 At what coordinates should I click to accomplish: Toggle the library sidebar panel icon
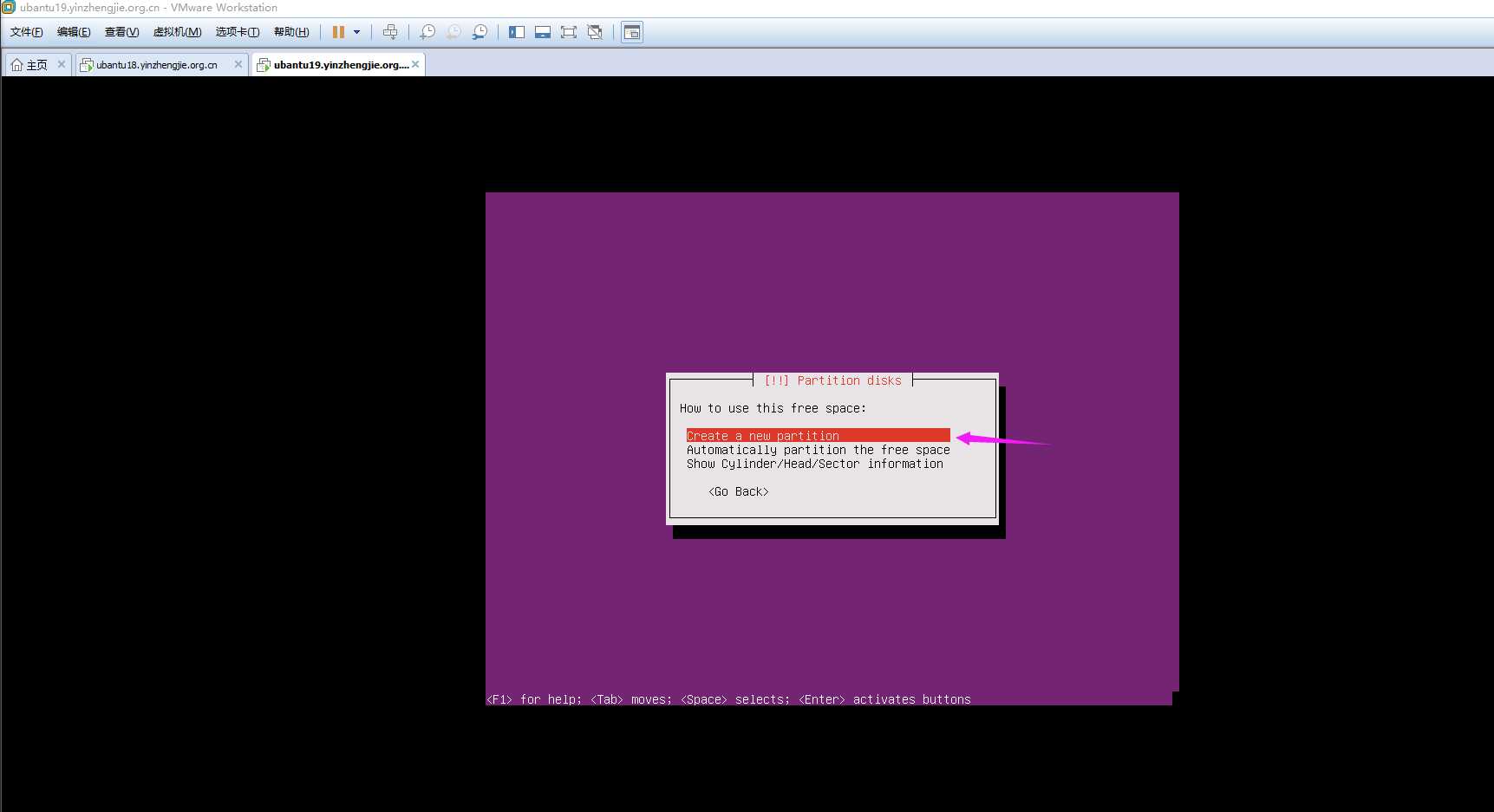517,32
